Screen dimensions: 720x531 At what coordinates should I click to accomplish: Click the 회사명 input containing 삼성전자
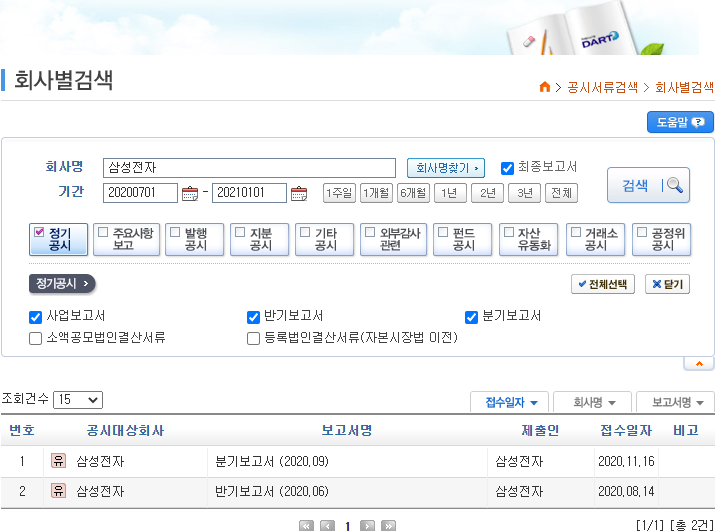click(x=249, y=168)
